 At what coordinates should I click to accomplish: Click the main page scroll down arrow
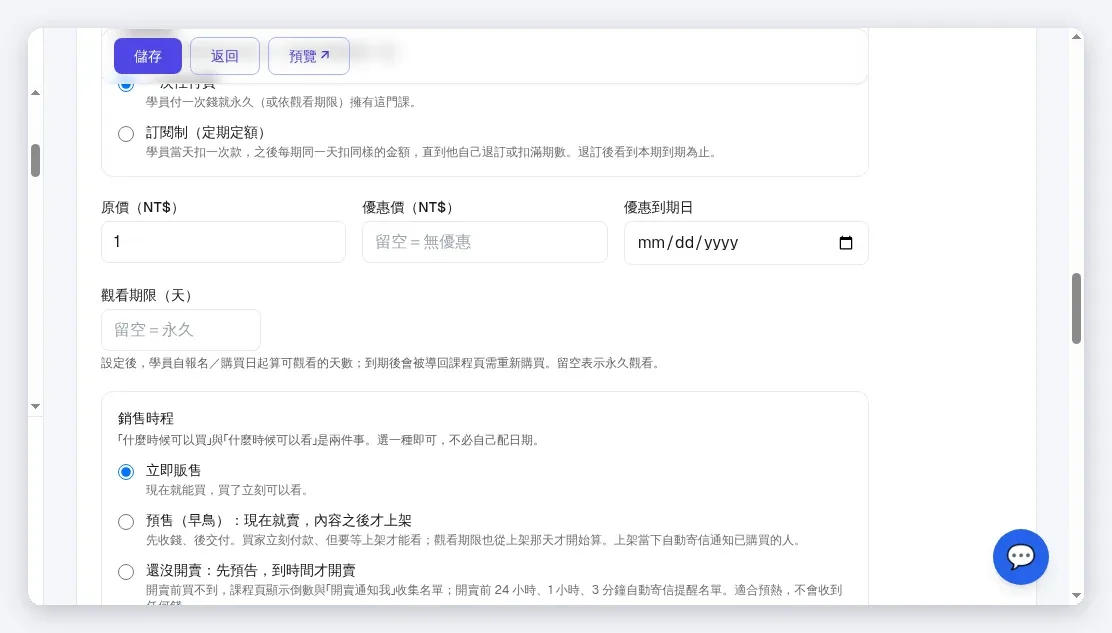point(1077,595)
